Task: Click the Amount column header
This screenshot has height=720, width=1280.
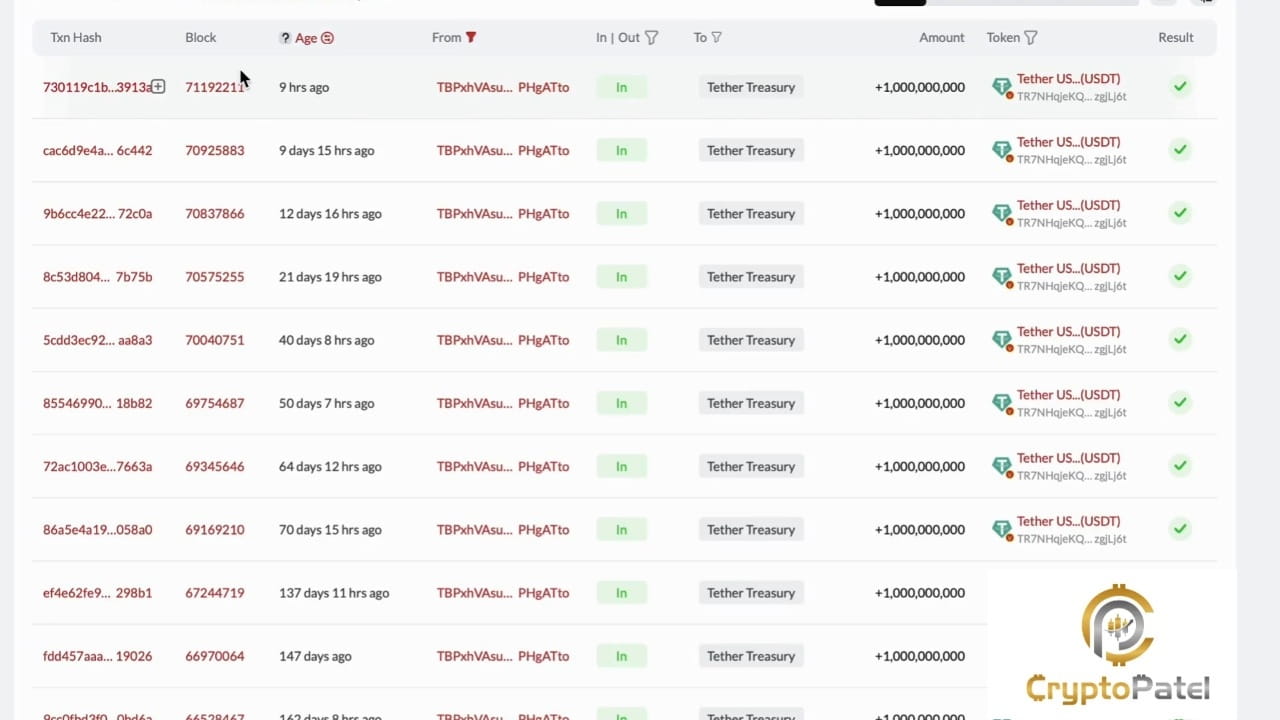Action: tap(941, 37)
